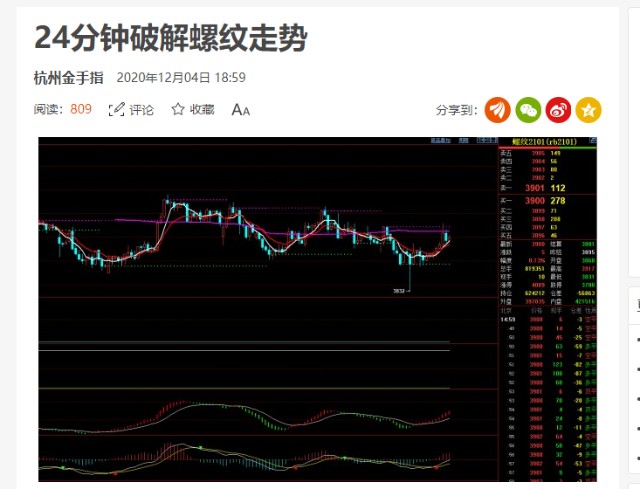Click the favorite star outline icon
640x489 pixels.
point(178,109)
